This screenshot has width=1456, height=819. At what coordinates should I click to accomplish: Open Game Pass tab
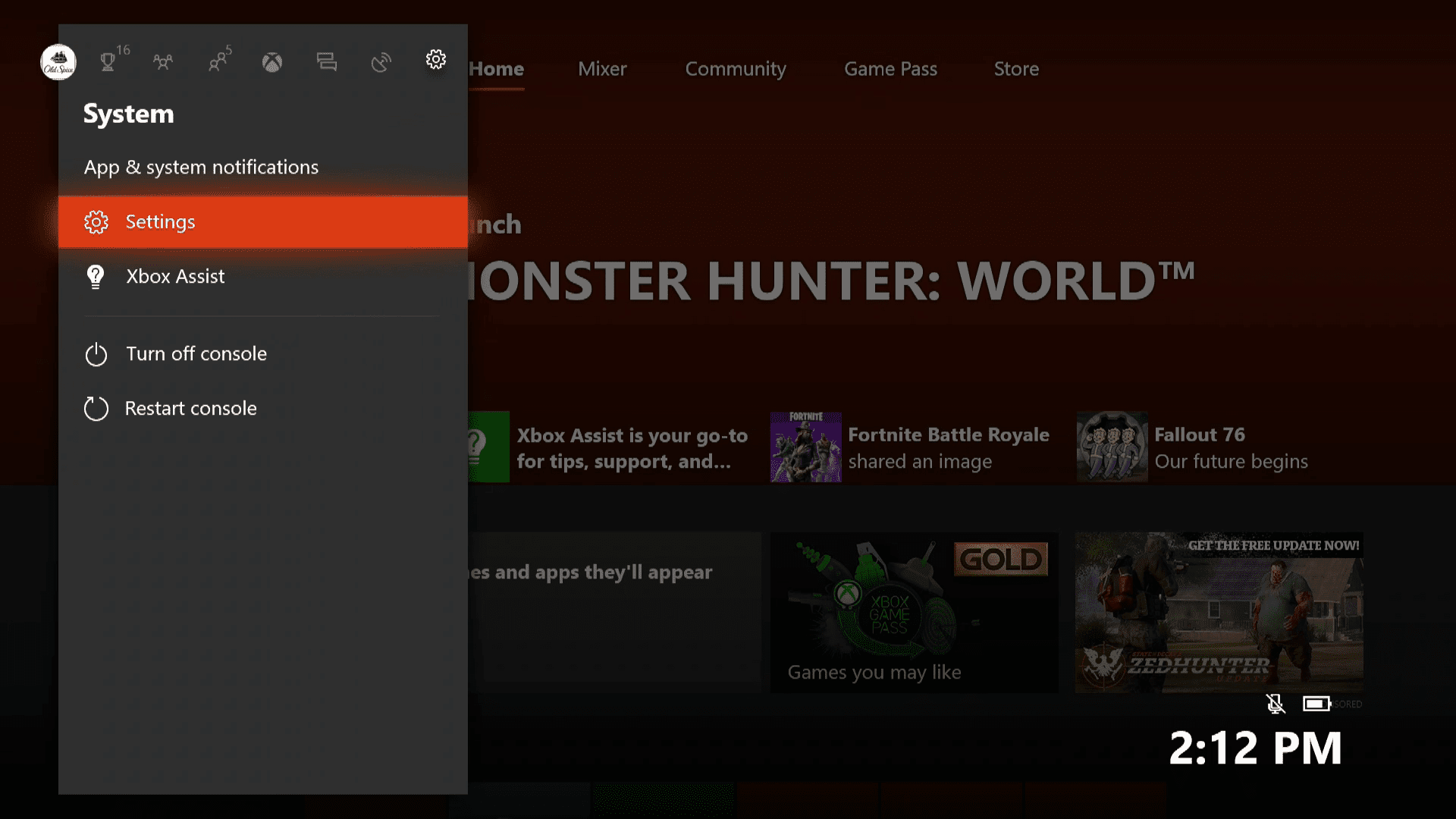coord(890,68)
